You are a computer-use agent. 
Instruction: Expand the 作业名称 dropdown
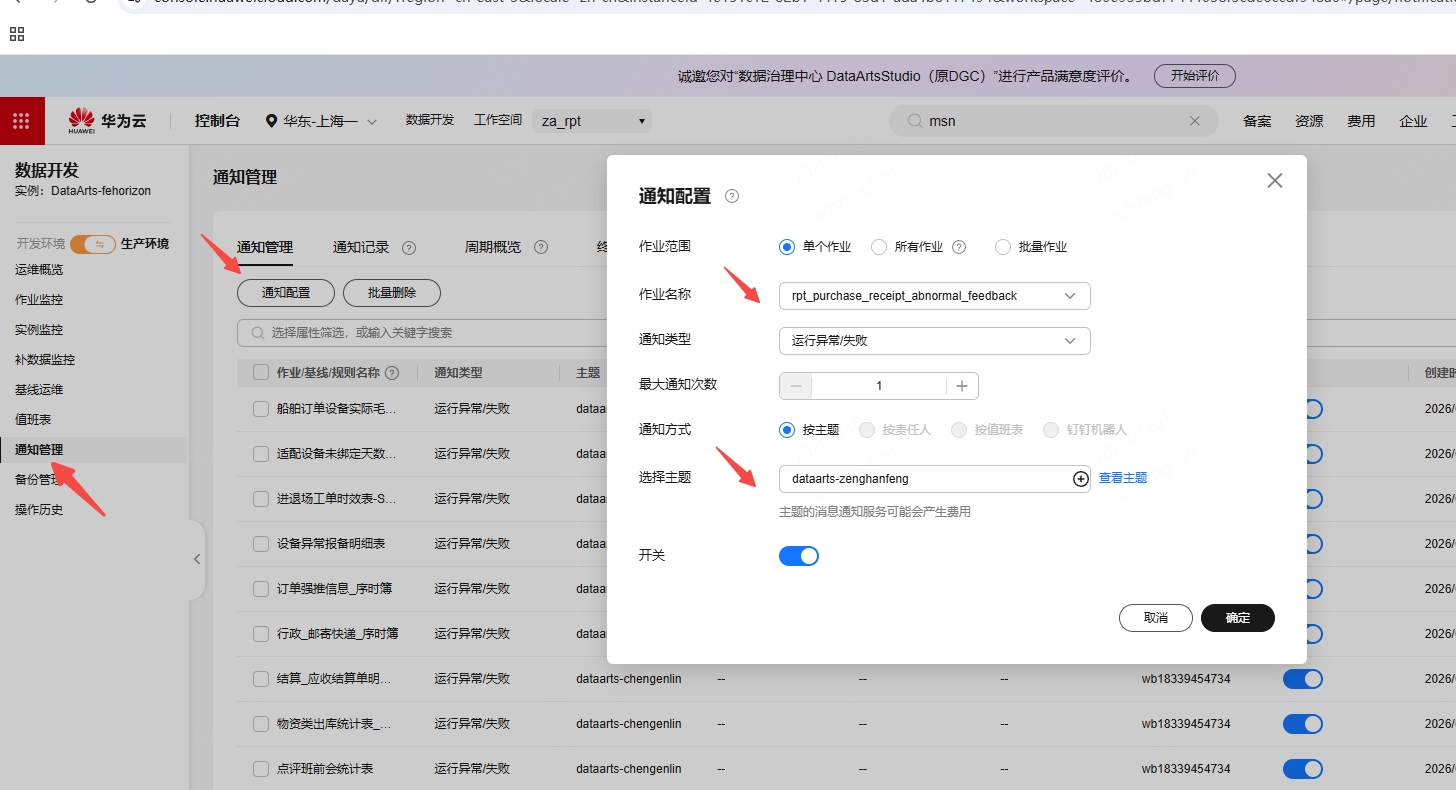[934, 296]
